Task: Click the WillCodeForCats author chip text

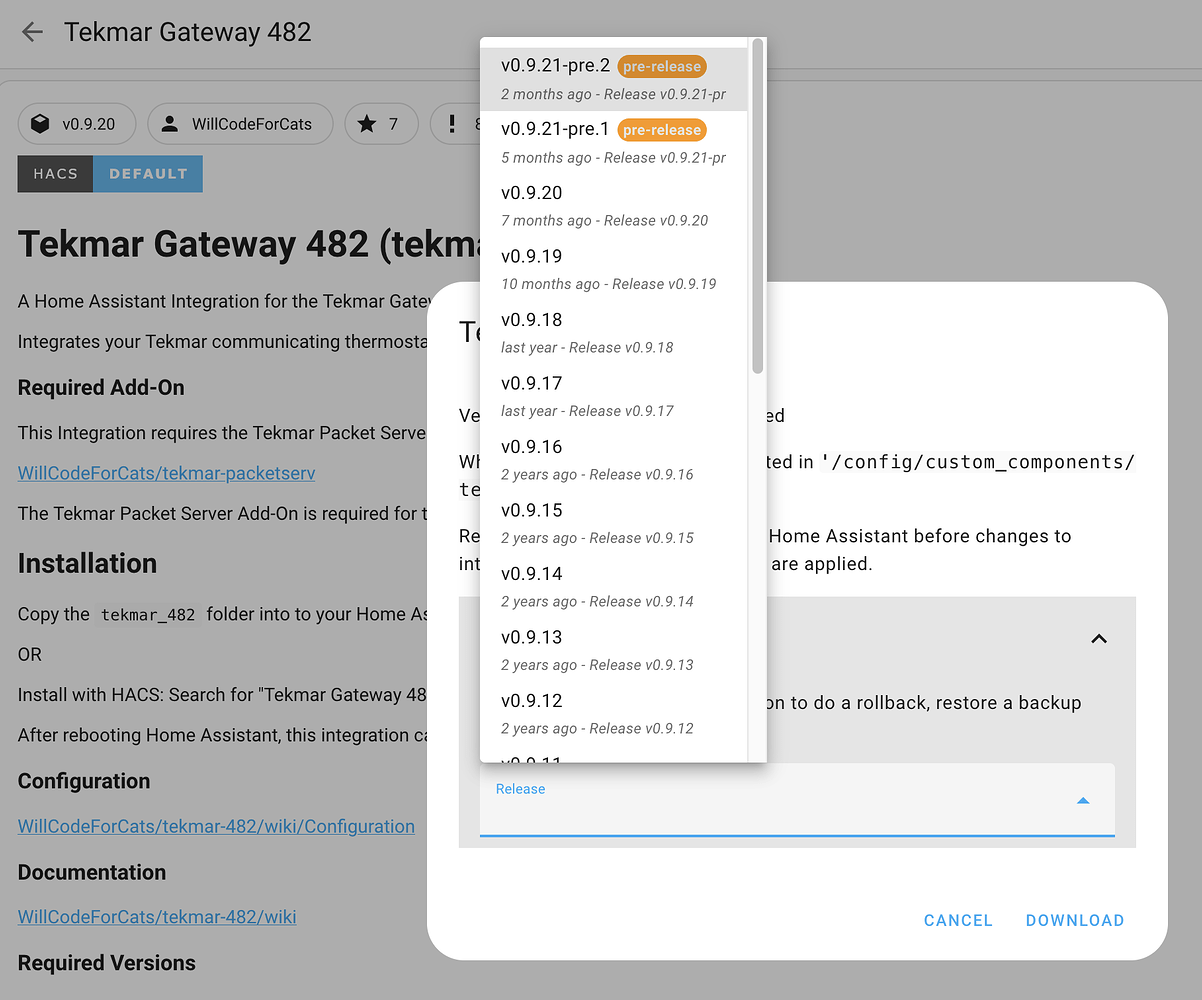Action: 252,124
